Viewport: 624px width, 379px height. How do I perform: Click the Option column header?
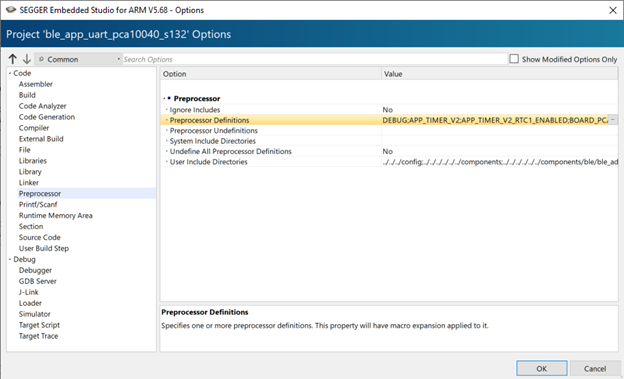(271, 74)
